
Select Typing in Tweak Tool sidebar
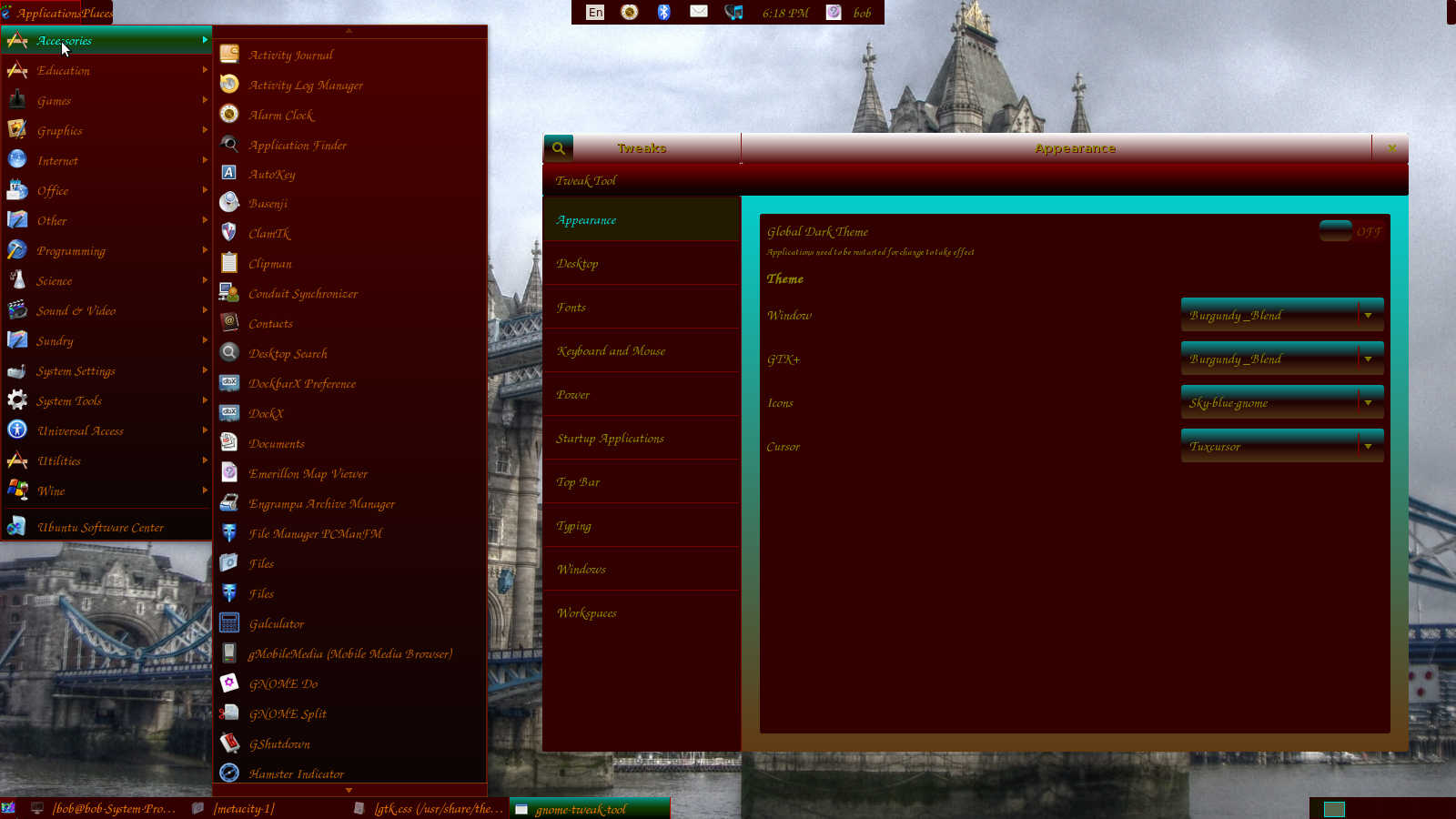click(642, 525)
